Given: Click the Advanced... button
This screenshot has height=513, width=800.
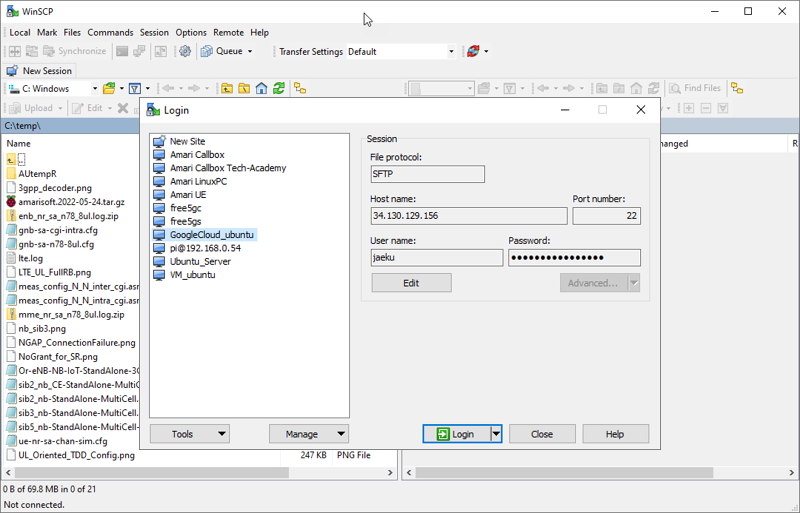Looking at the screenshot, I should 594,283.
